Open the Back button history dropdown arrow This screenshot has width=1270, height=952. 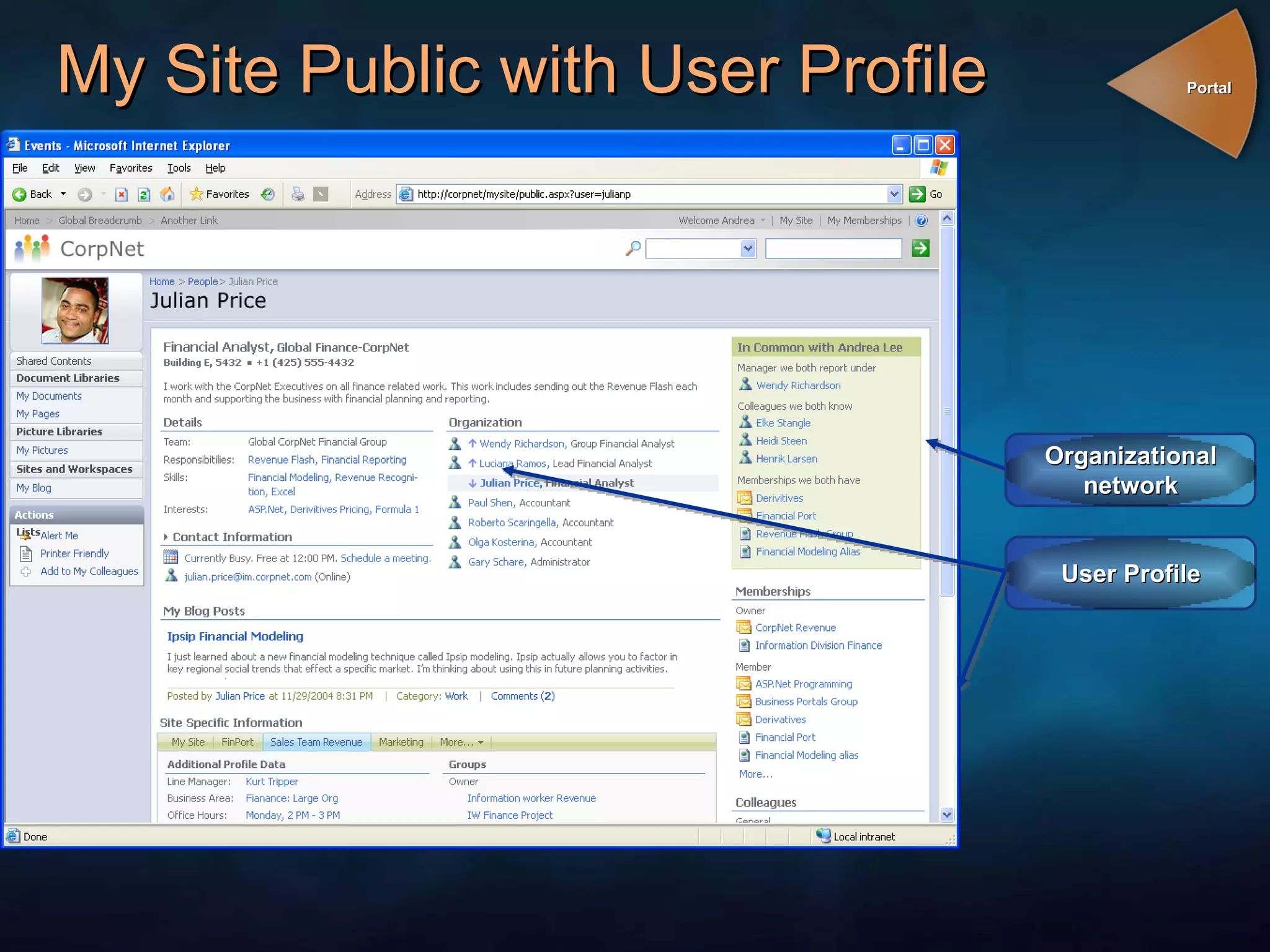click(63, 194)
